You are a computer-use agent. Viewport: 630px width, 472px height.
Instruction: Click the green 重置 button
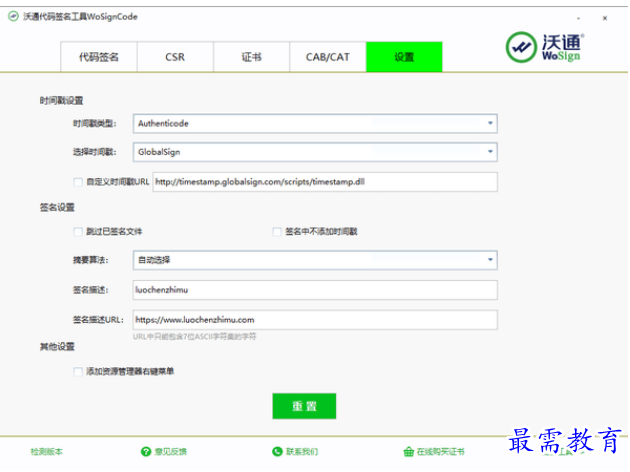pyautogui.click(x=304, y=406)
